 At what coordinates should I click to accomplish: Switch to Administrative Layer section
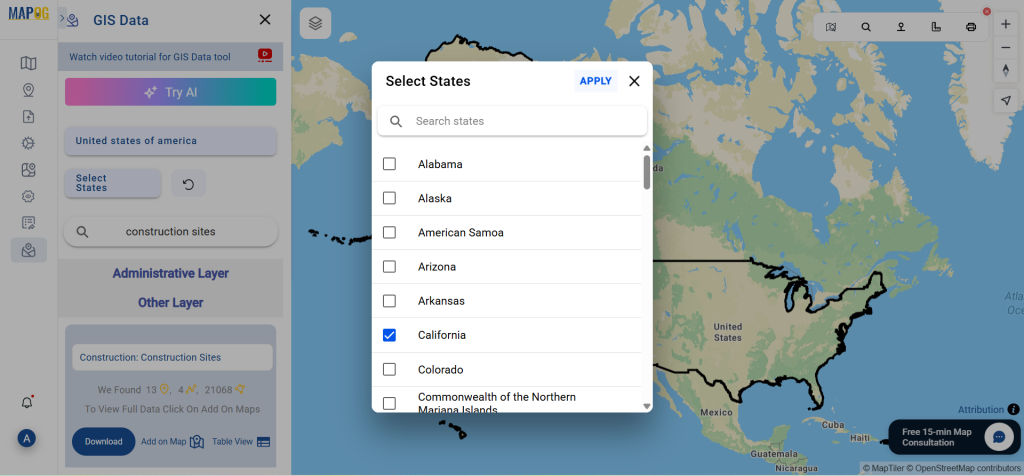tap(170, 273)
